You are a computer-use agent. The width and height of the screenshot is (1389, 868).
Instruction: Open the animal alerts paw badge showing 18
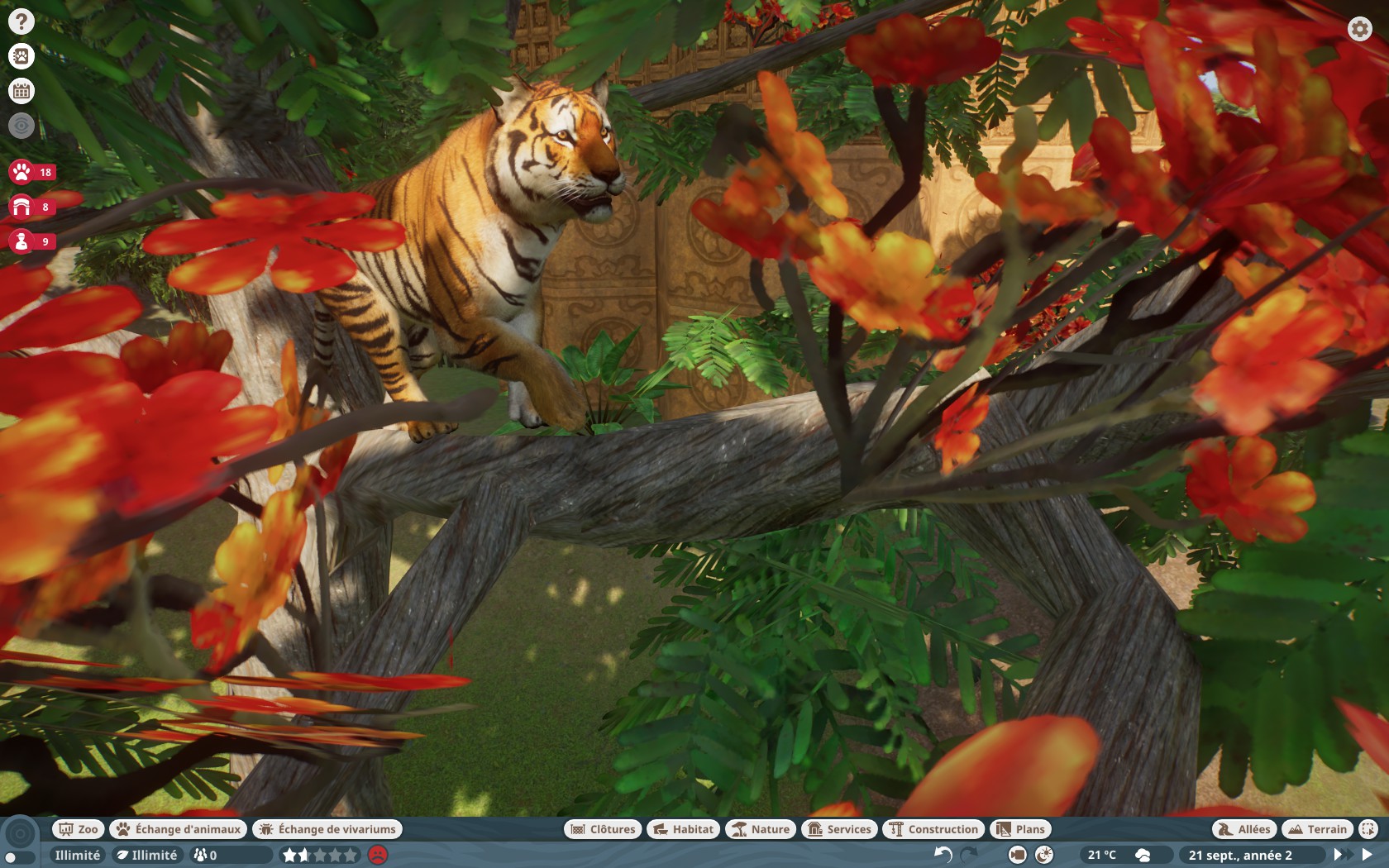point(31,172)
